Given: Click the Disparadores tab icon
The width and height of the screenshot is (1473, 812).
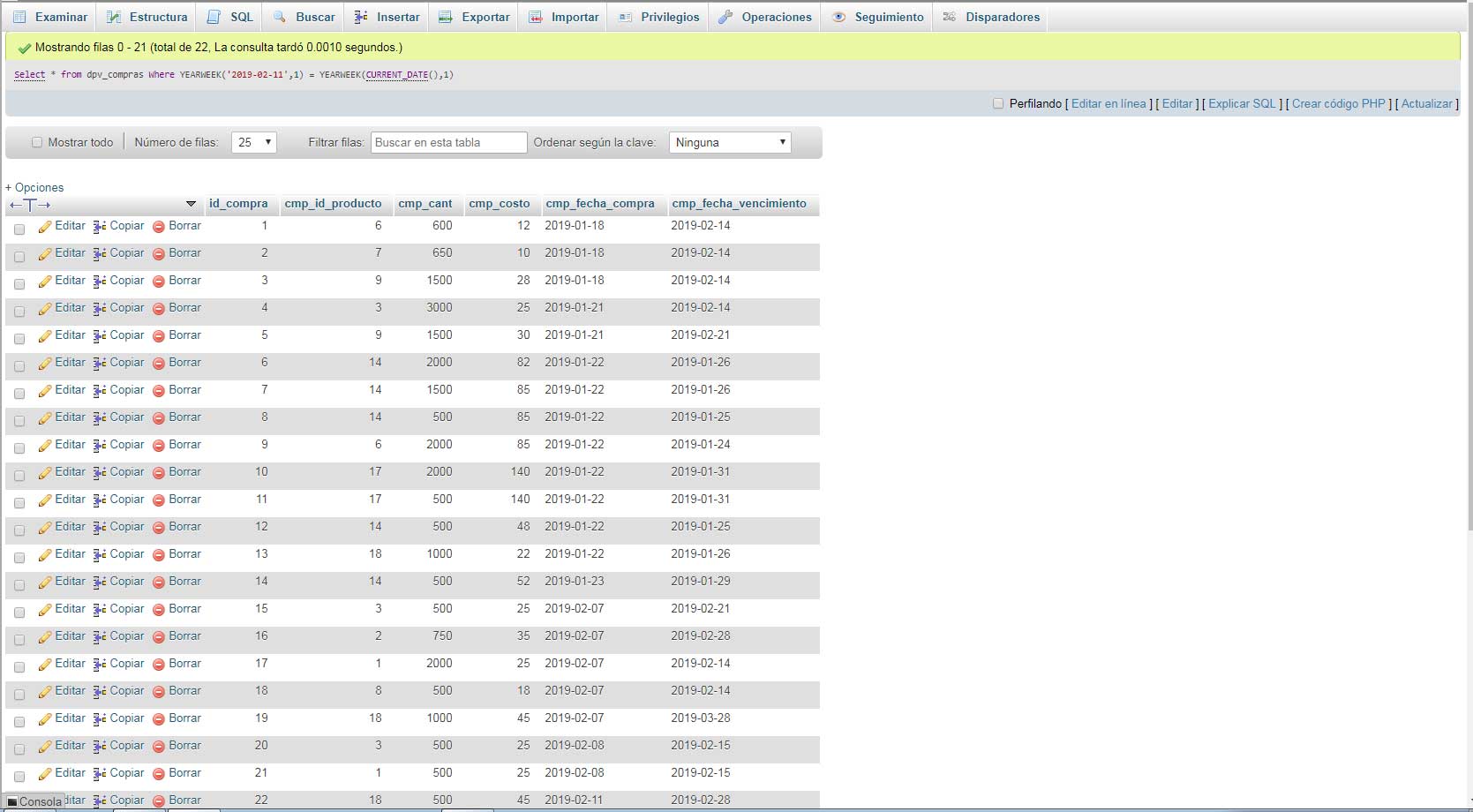Looking at the screenshot, I should (x=950, y=17).
